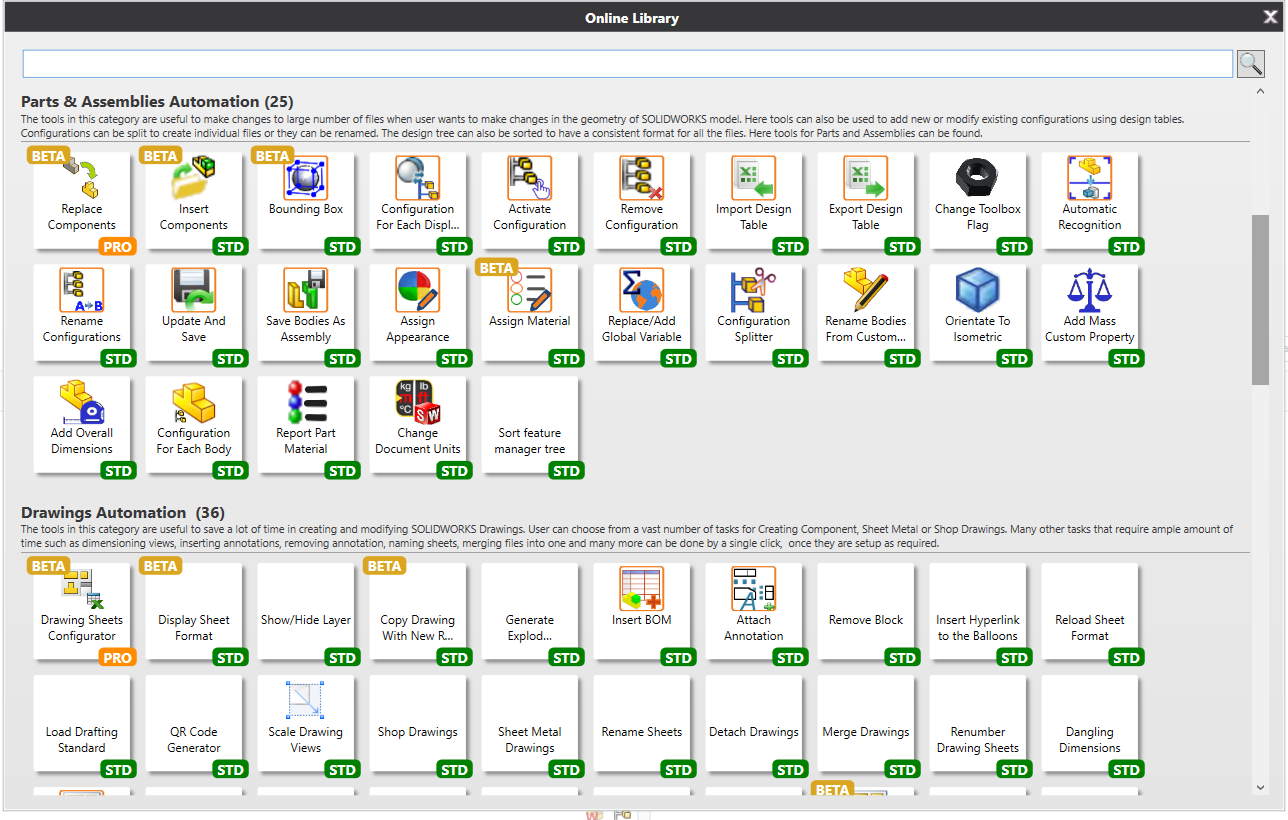Select the Display Sheet Format tile
The height and width of the screenshot is (820, 1288).
click(194, 612)
